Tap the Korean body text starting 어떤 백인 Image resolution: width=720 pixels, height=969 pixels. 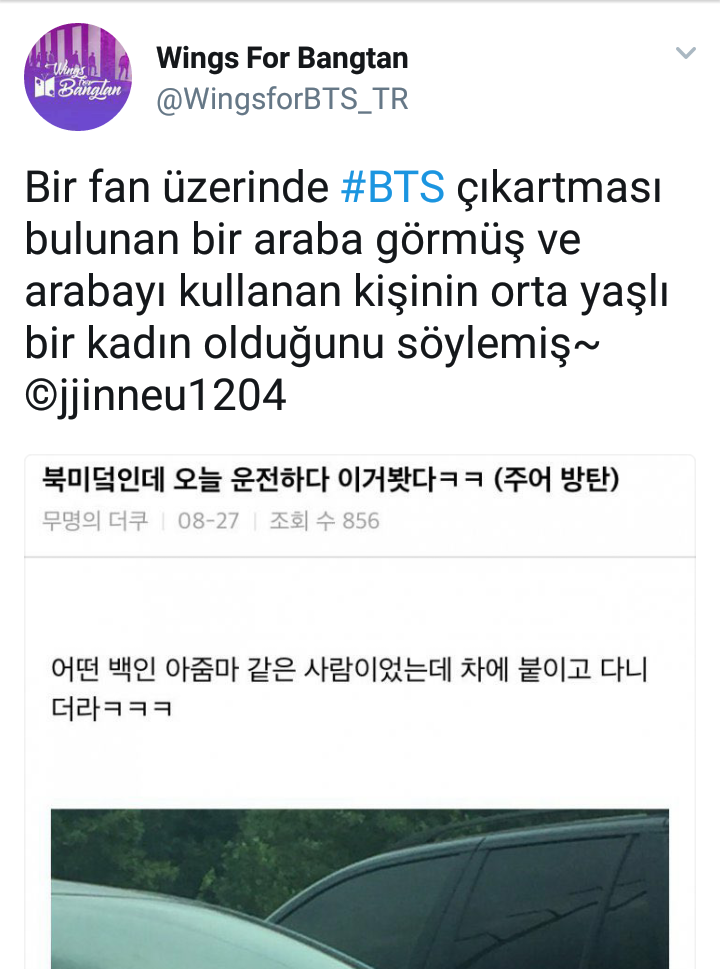(349, 688)
